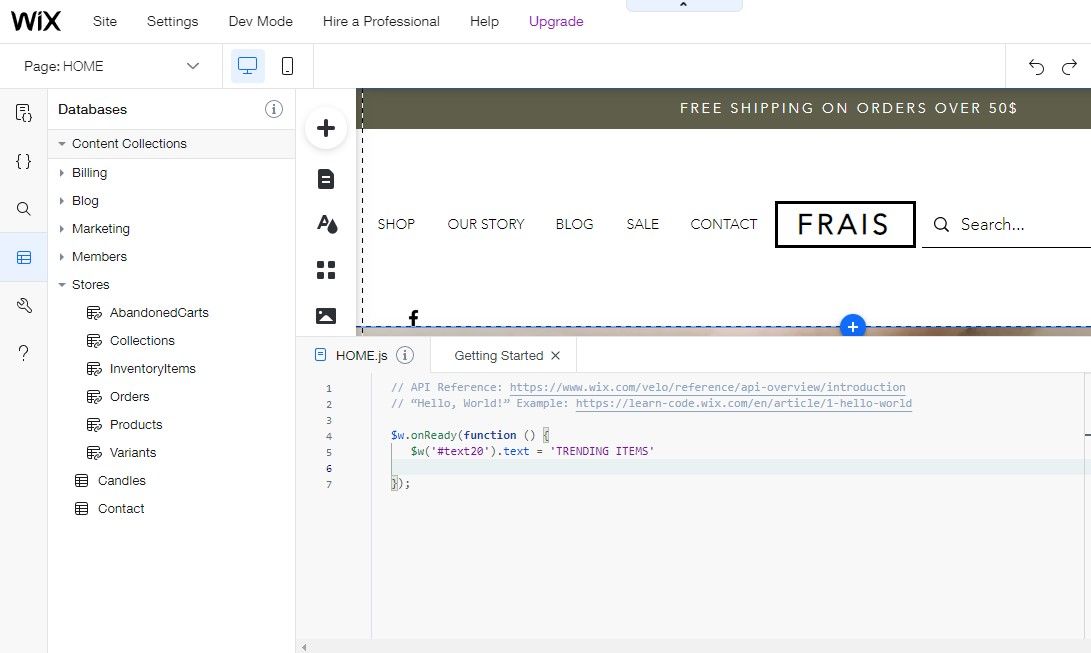Open the code search magnifier icon
1091x653 pixels.
pos(24,209)
